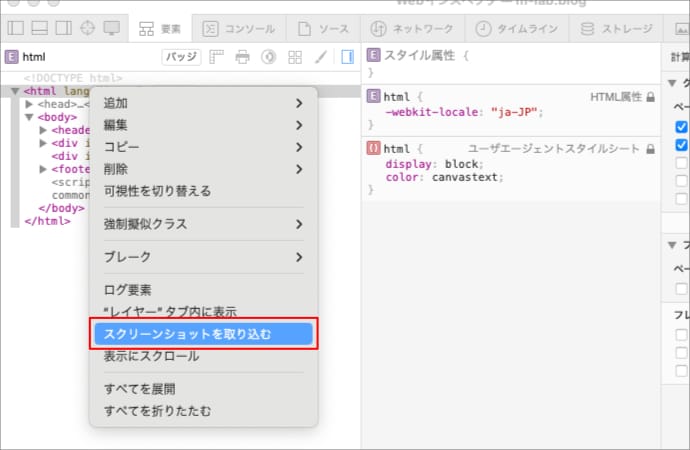
Task: Check the first unchecked box in the right panel
Action: [x=681, y=163]
